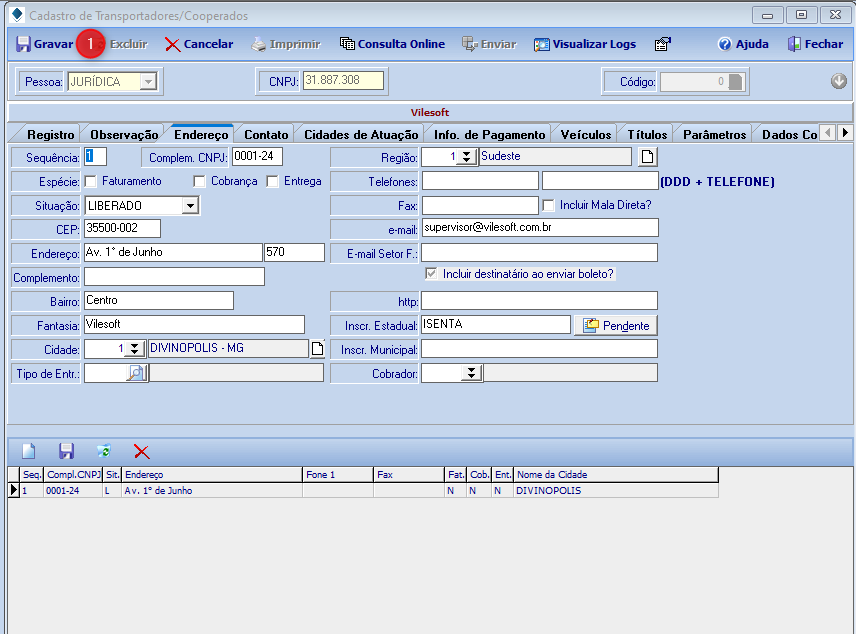Click the Pendente button
The image size is (856, 634).
tap(615, 326)
